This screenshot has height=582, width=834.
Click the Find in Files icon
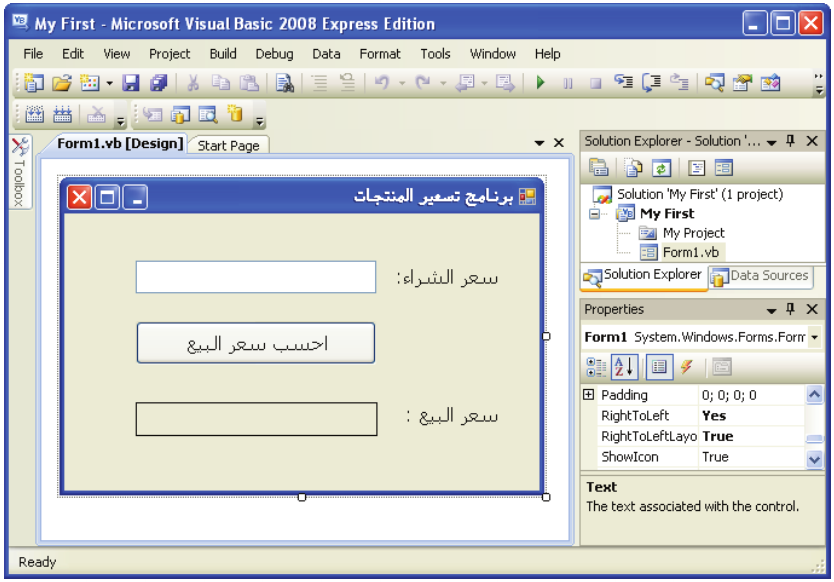(x=285, y=83)
